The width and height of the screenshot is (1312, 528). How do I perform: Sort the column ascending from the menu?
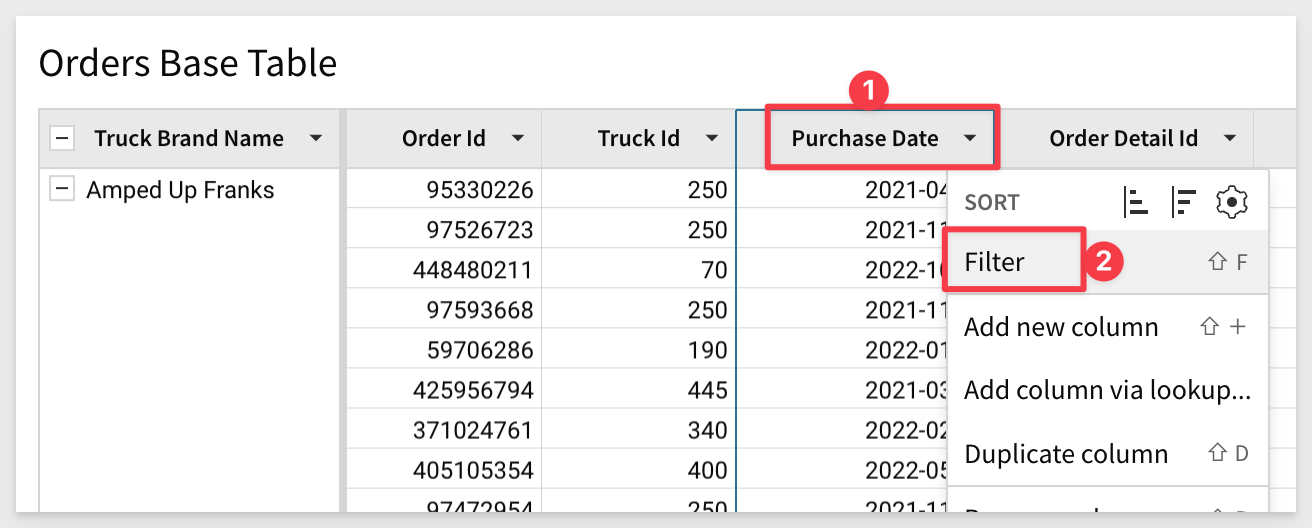coord(1136,202)
